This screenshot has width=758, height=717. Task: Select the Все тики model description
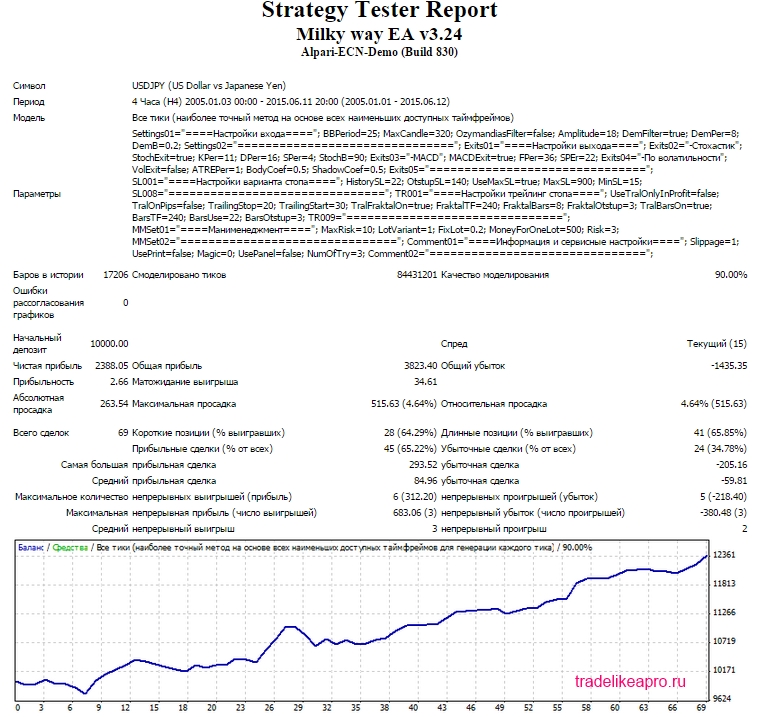pyautogui.click(x=323, y=118)
